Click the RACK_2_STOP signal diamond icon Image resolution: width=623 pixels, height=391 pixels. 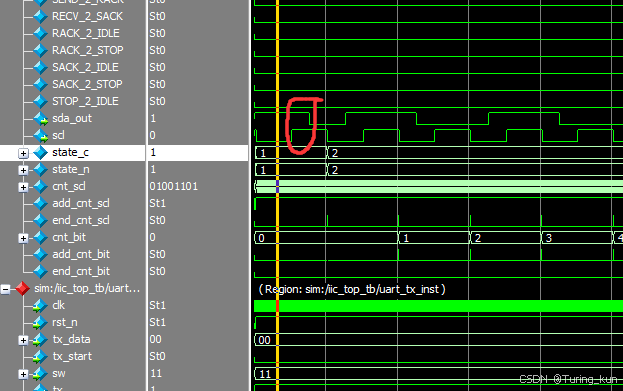tap(40, 50)
